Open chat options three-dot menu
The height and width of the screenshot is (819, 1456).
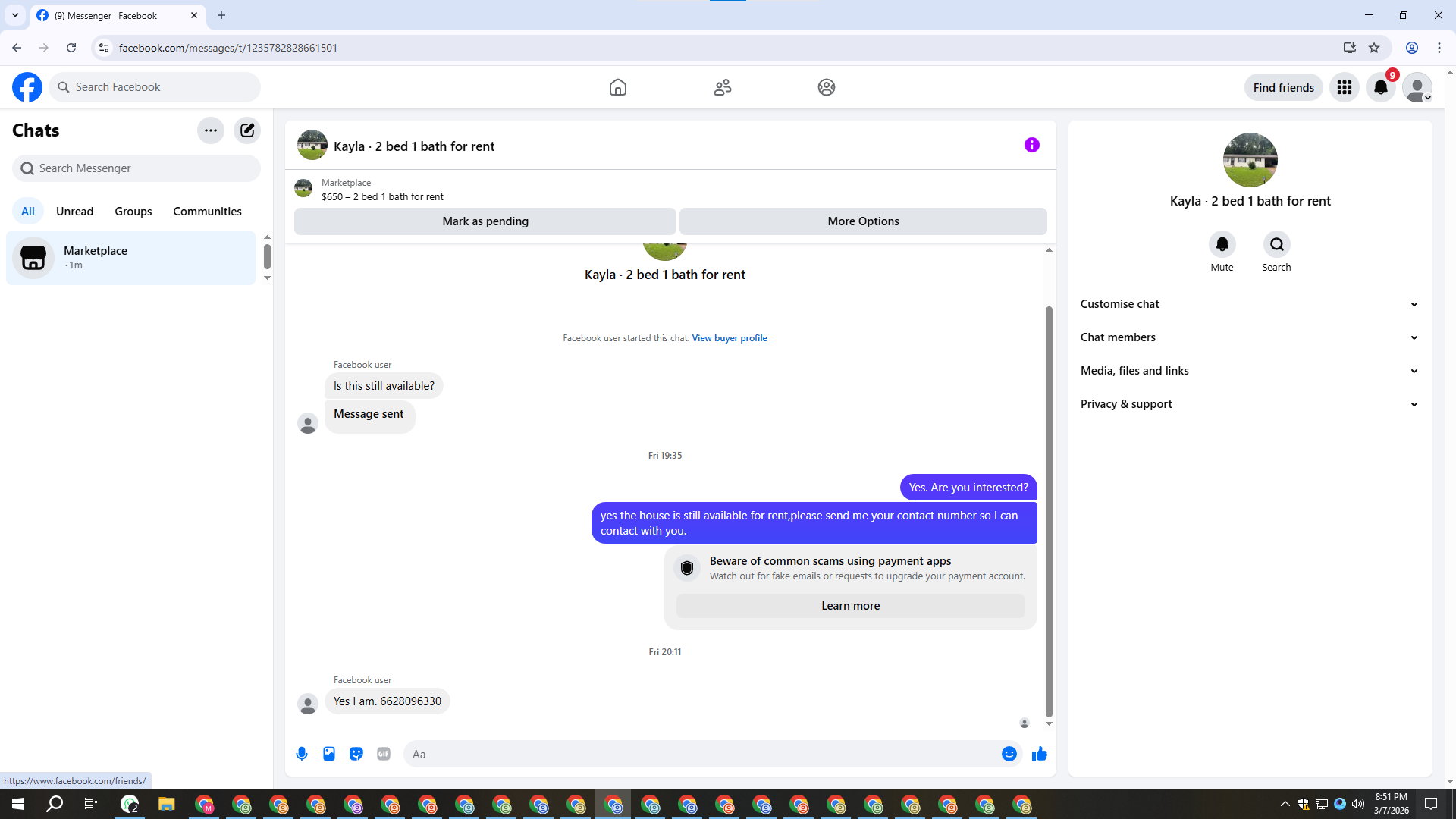pos(211,130)
